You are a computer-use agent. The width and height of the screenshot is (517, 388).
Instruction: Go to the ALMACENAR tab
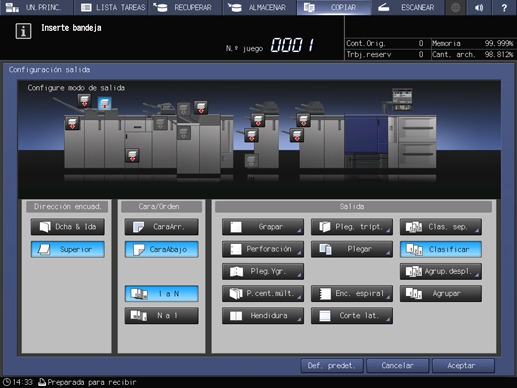[x=259, y=7]
